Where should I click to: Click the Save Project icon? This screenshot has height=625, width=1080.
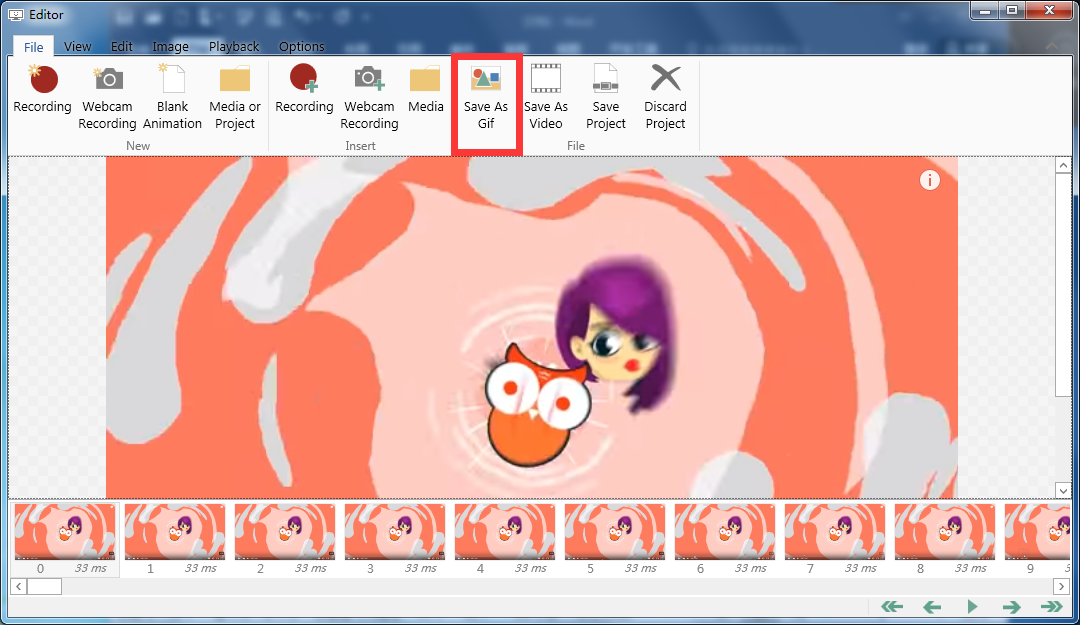tap(606, 80)
